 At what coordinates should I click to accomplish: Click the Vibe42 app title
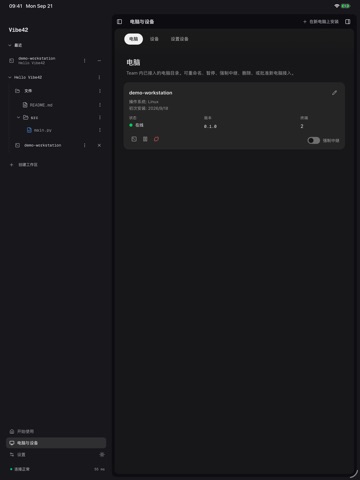[18, 30]
